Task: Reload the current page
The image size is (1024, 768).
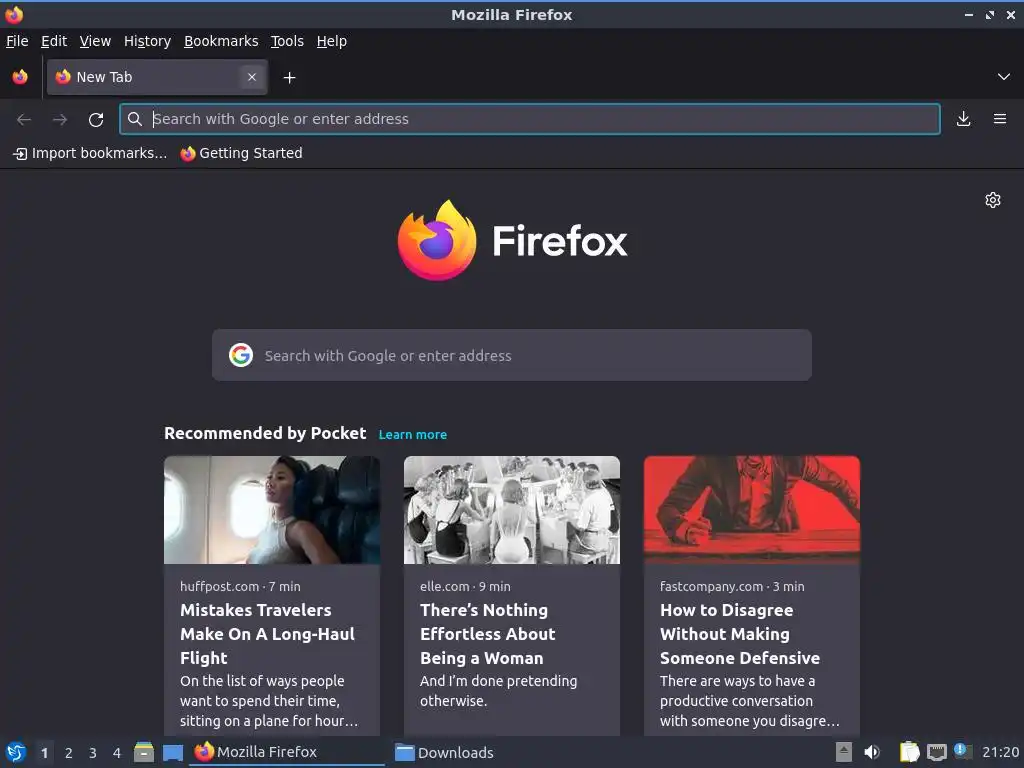Action: [96, 120]
